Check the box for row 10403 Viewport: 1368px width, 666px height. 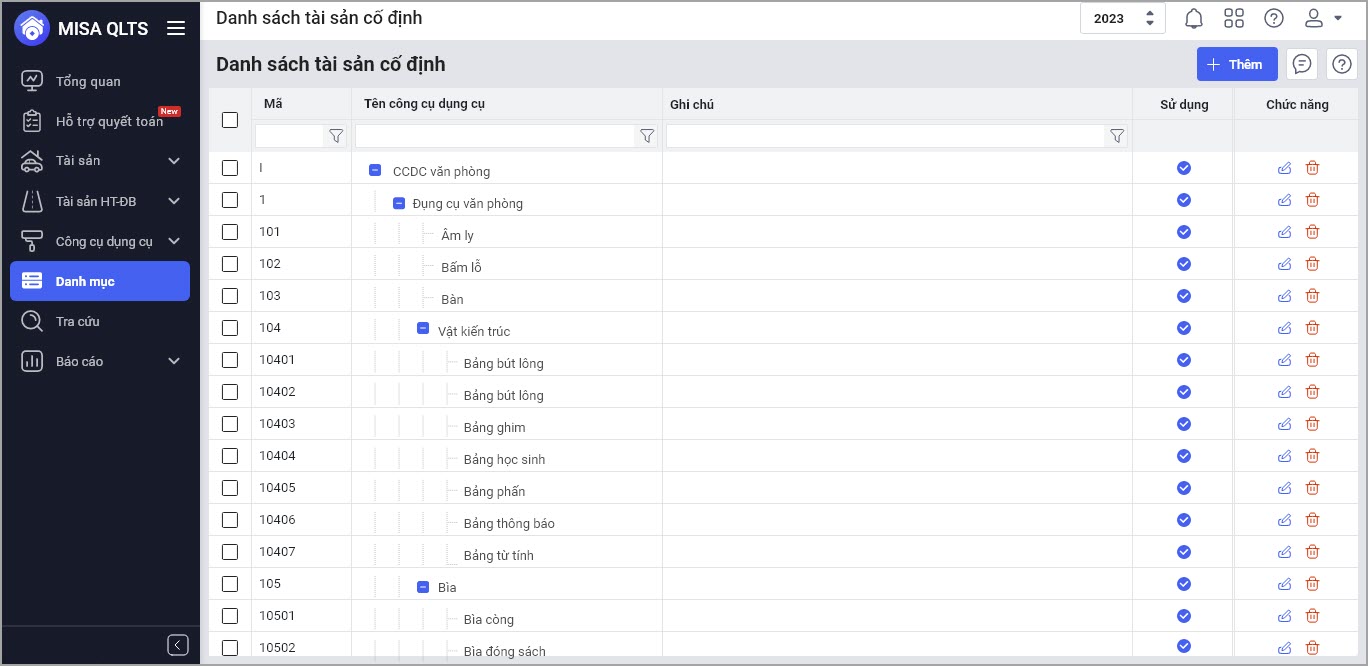coord(230,424)
